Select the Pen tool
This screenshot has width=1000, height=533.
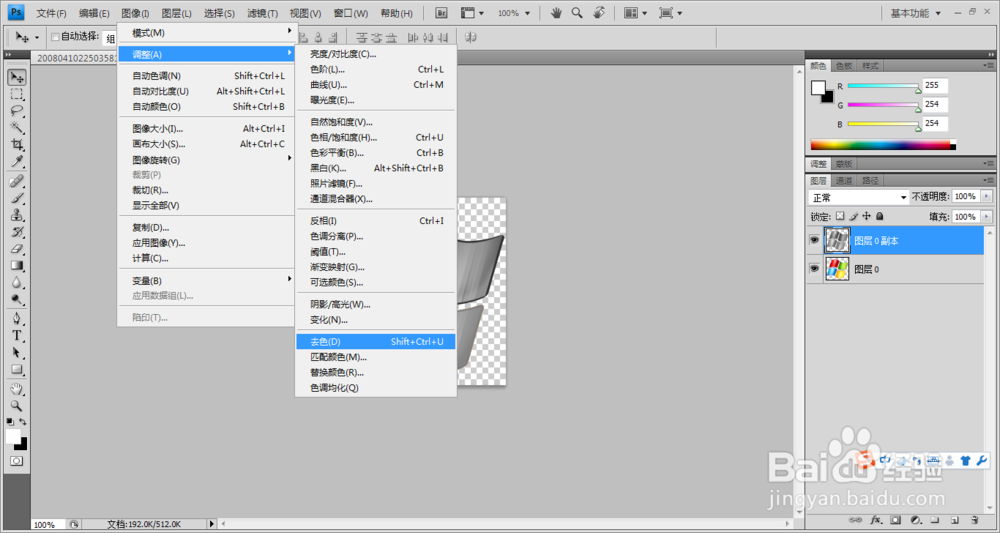(x=17, y=319)
